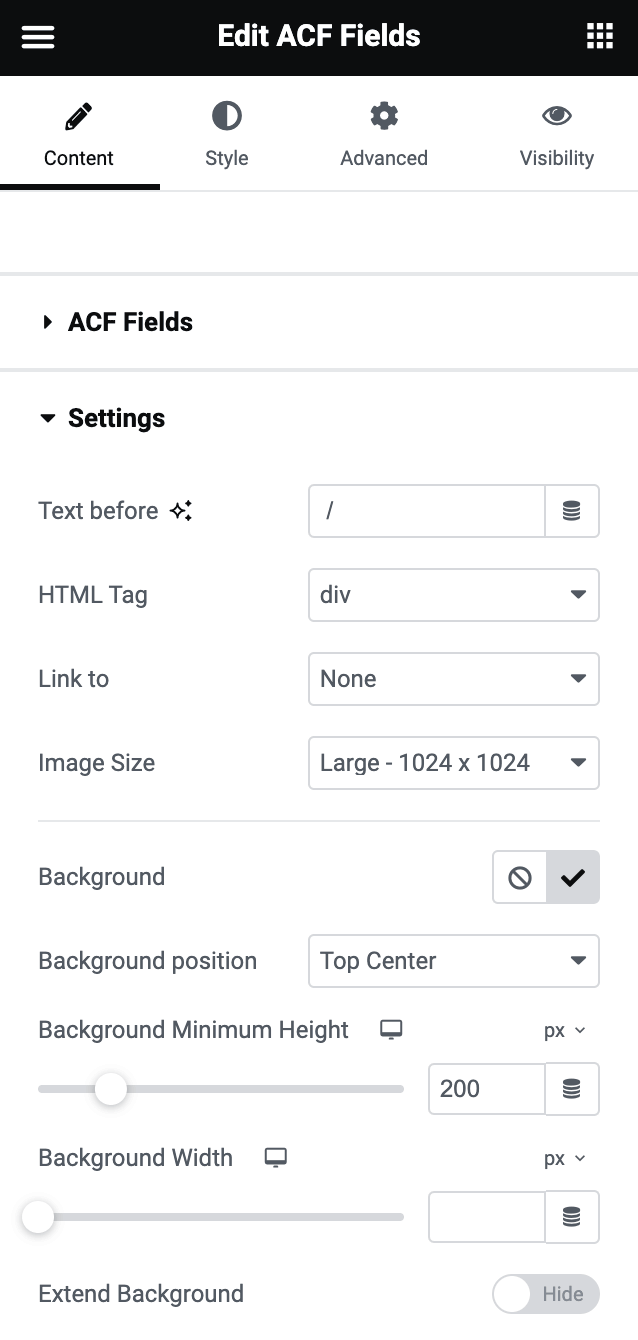Enable Background with the checkmark option
Image resolution: width=638 pixels, height=1340 pixels.
pyautogui.click(x=573, y=878)
